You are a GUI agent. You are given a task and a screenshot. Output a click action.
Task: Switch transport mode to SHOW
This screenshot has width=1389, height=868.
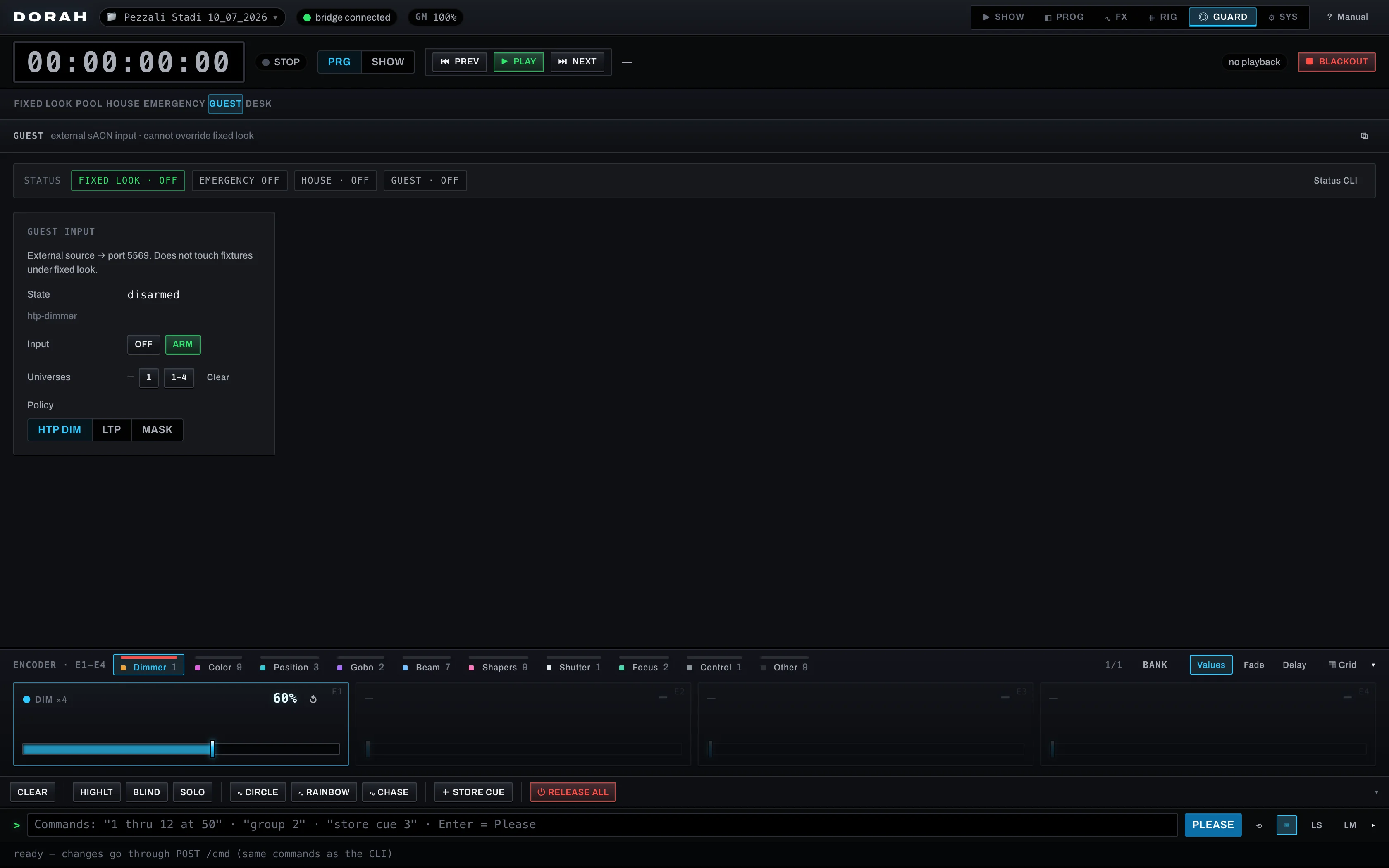click(388, 62)
